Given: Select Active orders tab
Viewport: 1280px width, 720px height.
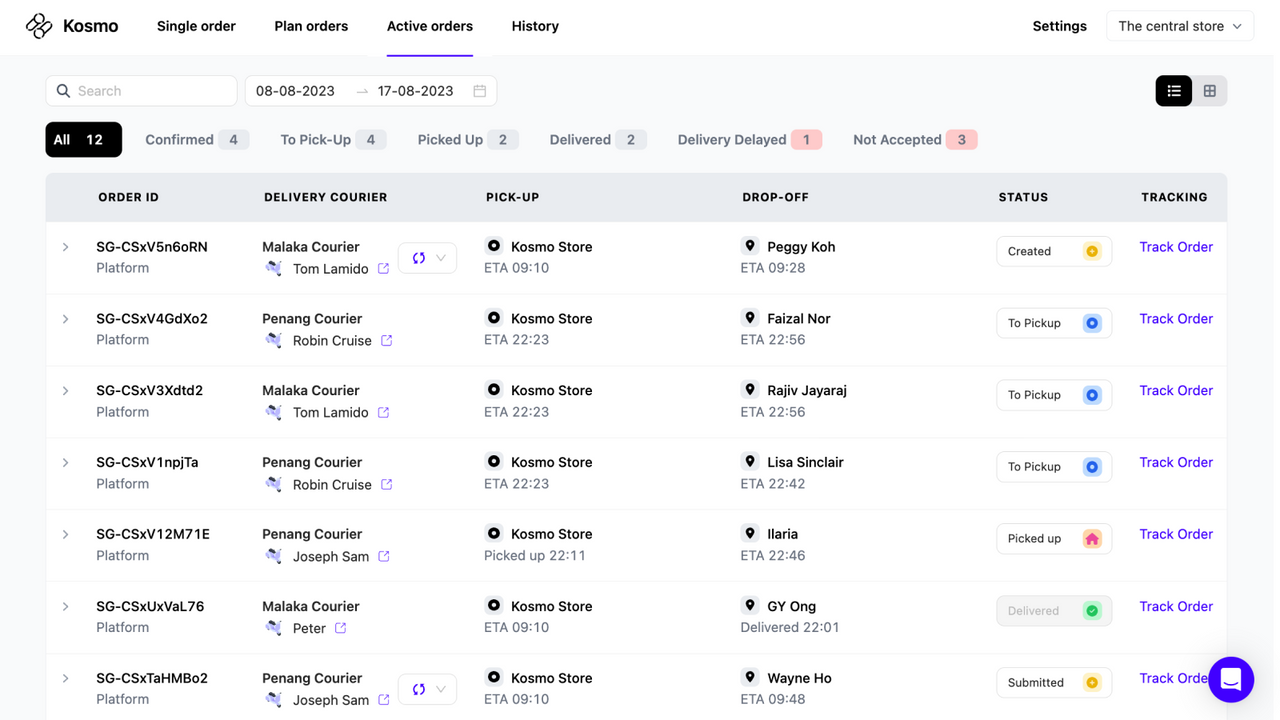Looking at the screenshot, I should coord(430,26).
